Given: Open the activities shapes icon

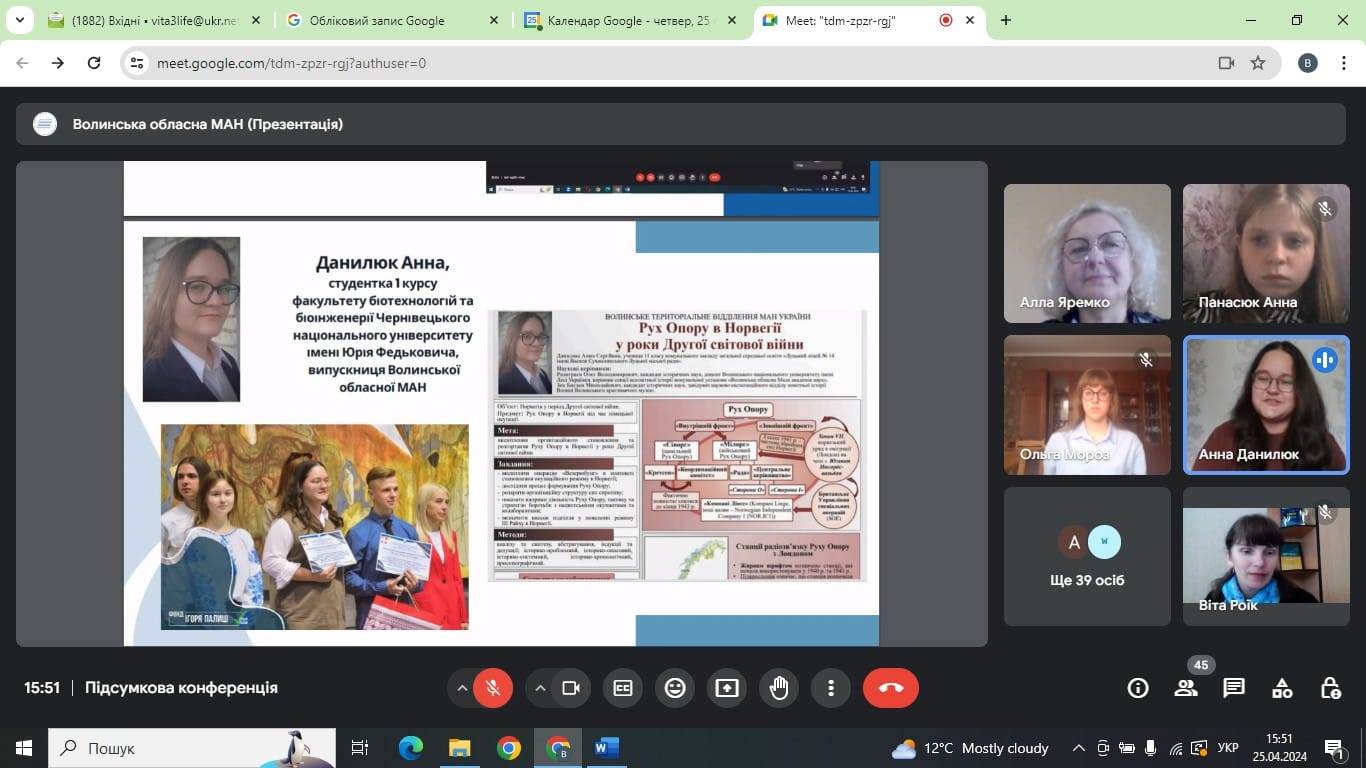Looking at the screenshot, I should (1282, 688).
